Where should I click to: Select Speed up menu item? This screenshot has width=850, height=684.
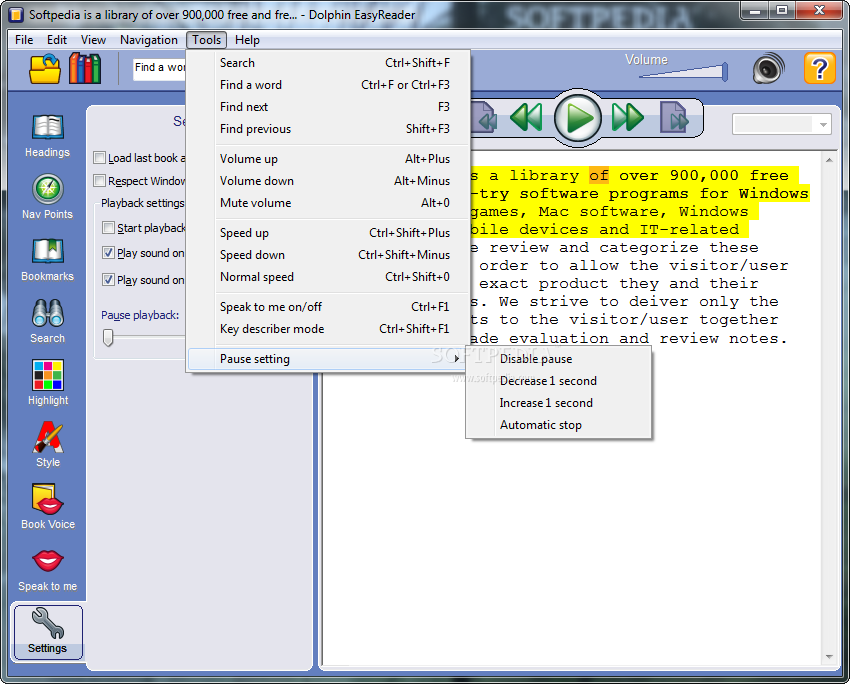point(327,233)
